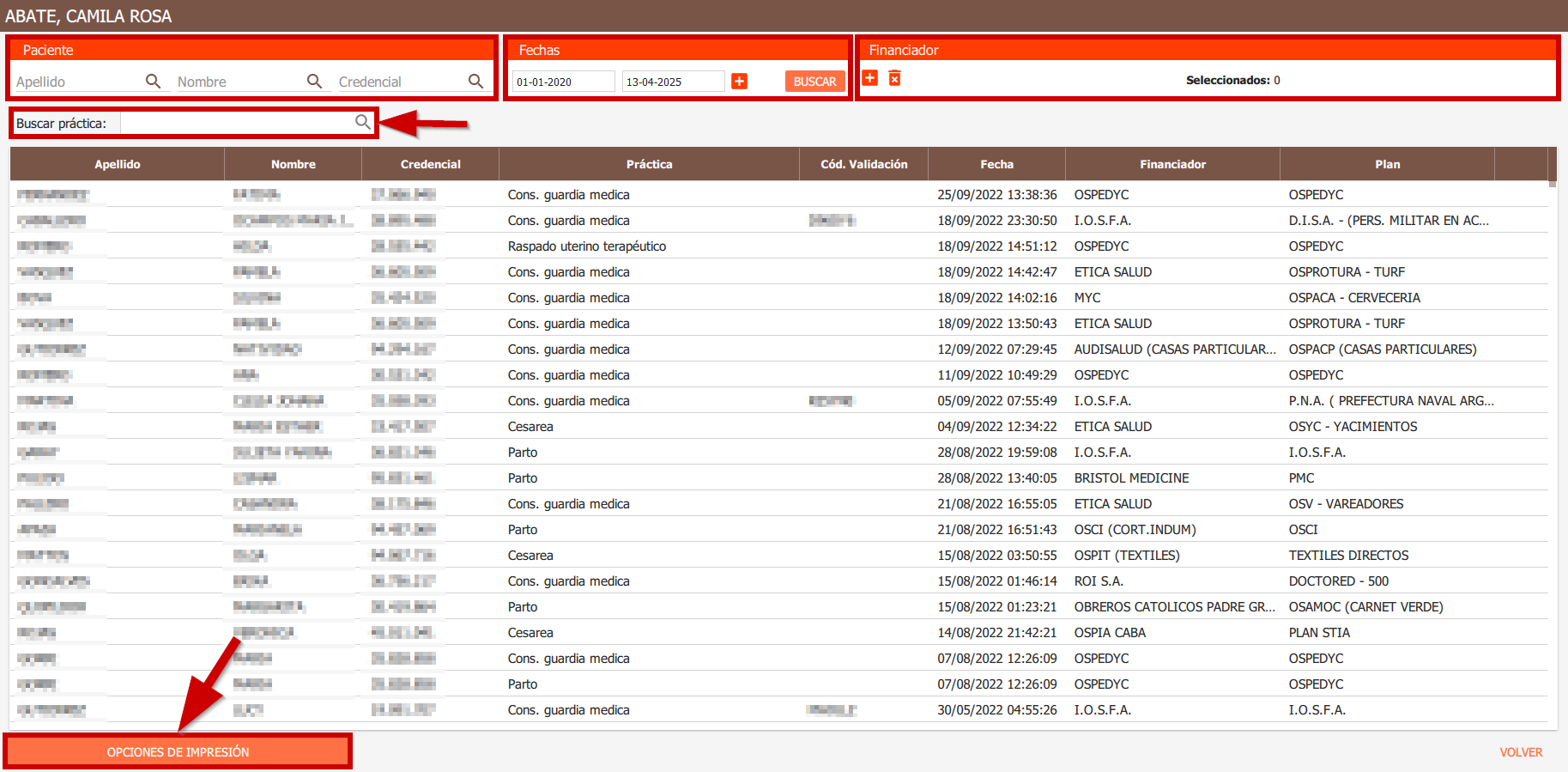Select the Raspado uterino terapéutico row

587,246
